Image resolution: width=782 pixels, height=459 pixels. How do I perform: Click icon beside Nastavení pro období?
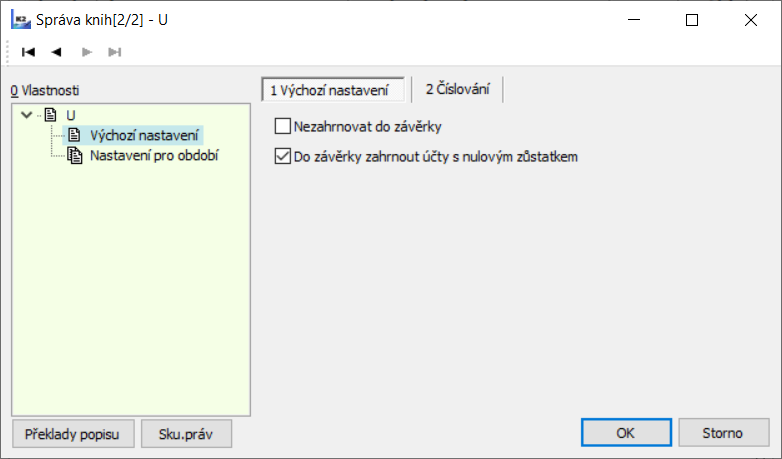click(74, 156)
